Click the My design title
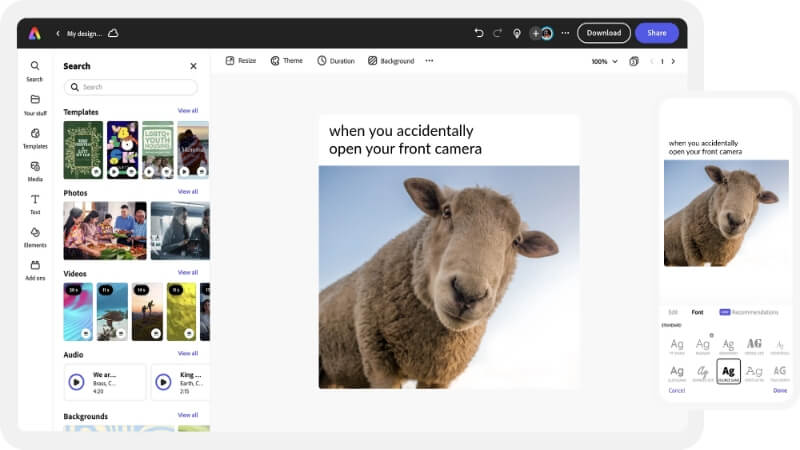The image size is (800, 450). [84, 34]
